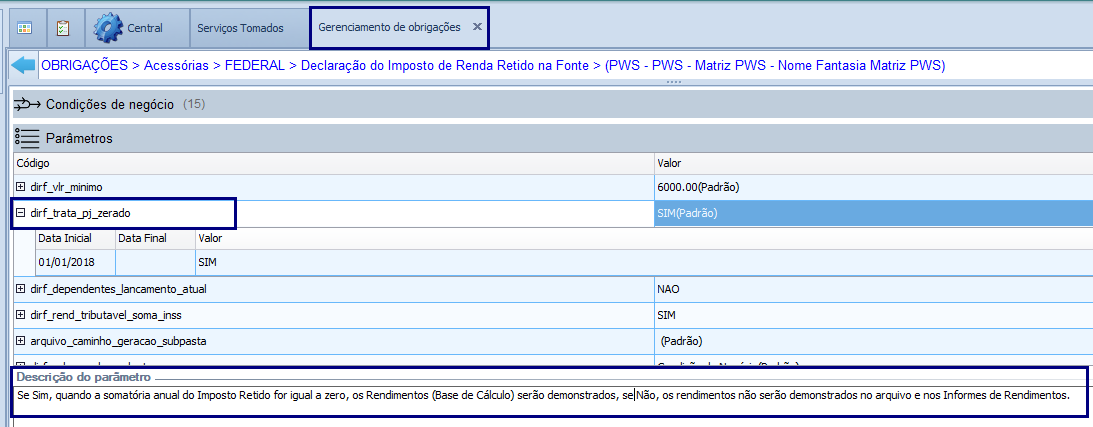Collapse the Parâmetros section header
1093x427 pixels.
pyautogui.click(x=553, y=138)
